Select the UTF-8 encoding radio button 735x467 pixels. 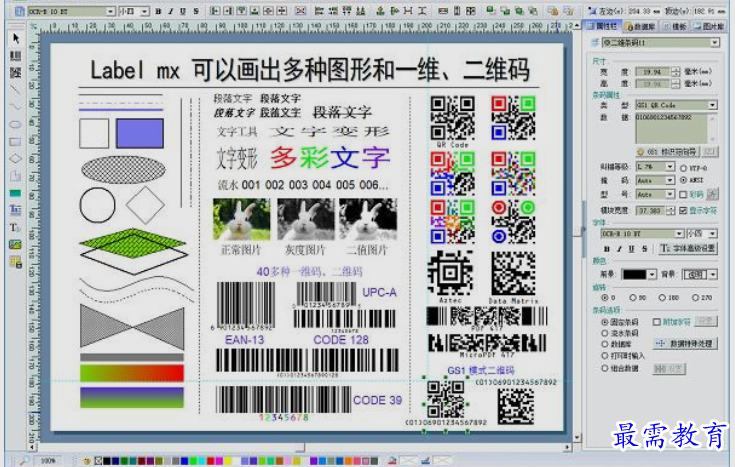[x=683, y=167]
